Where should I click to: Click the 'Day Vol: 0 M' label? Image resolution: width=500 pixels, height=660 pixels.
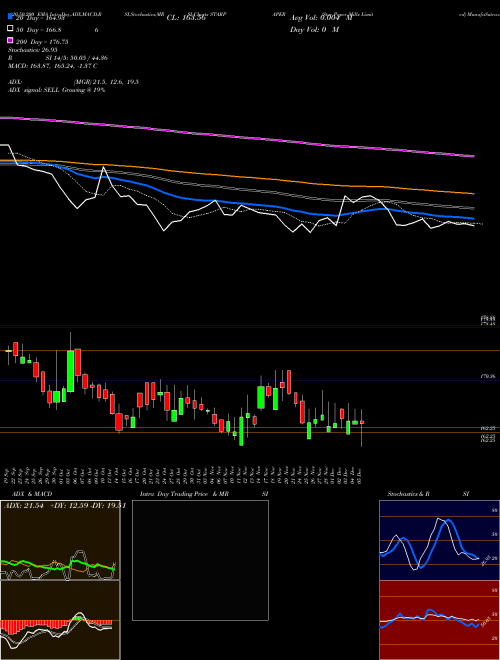coord(314,29)
